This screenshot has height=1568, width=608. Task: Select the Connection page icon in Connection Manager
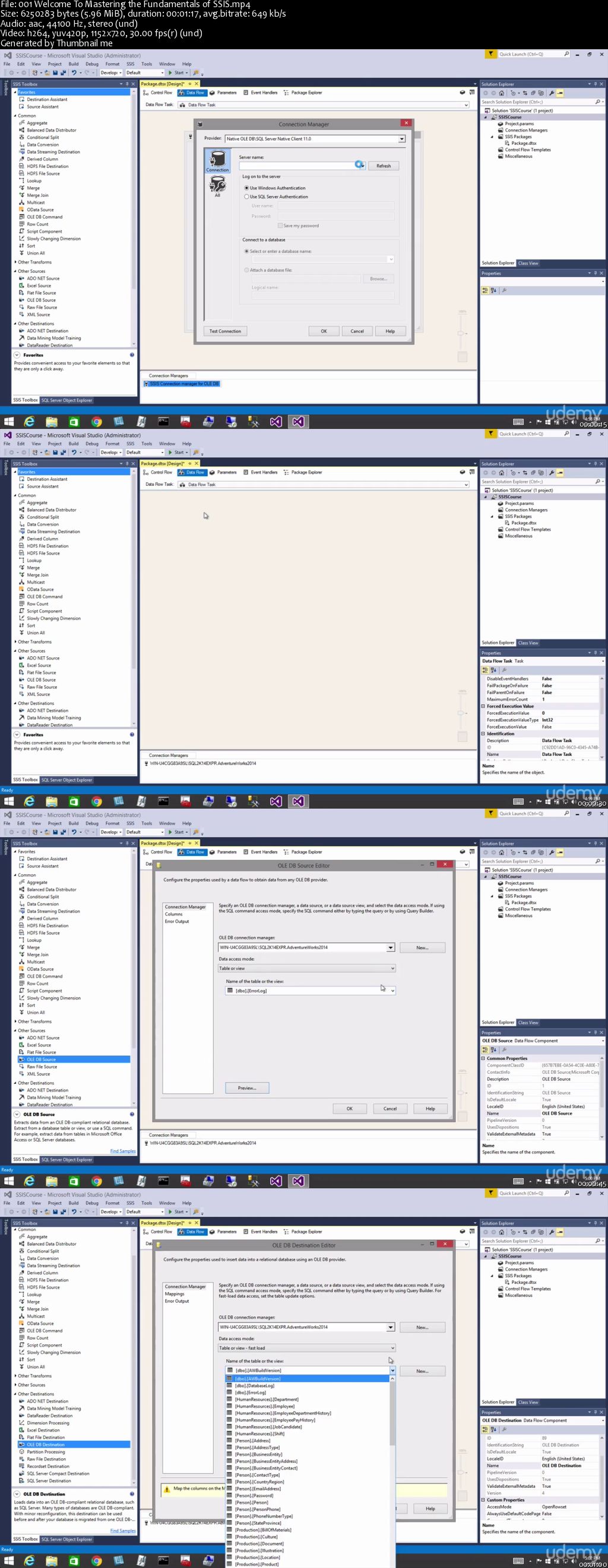pyautogui.click(x=217, y=161)
